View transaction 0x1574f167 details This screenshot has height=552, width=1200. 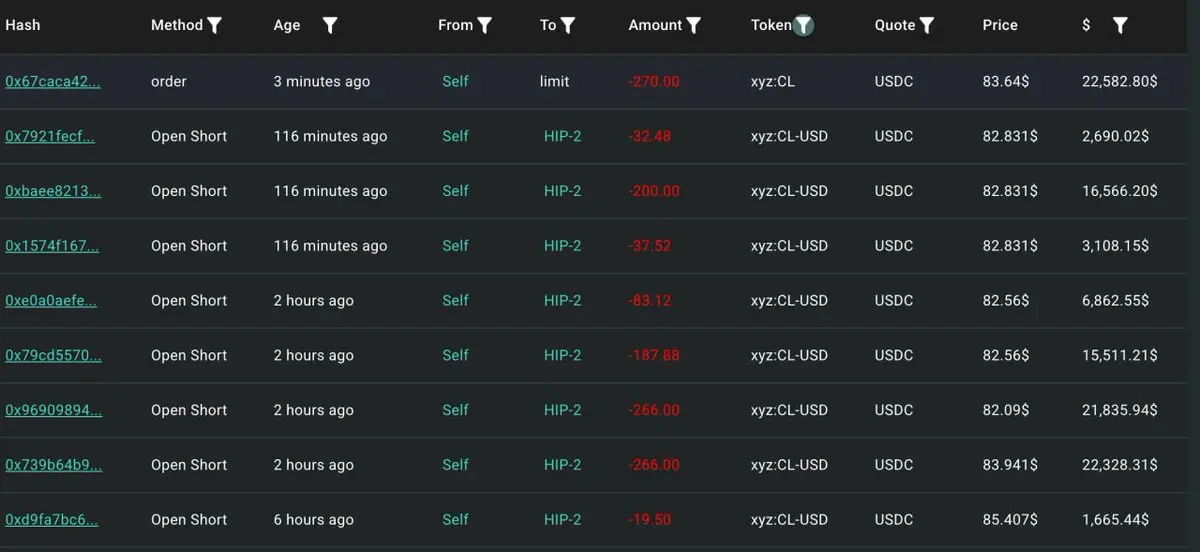[52, 246]
